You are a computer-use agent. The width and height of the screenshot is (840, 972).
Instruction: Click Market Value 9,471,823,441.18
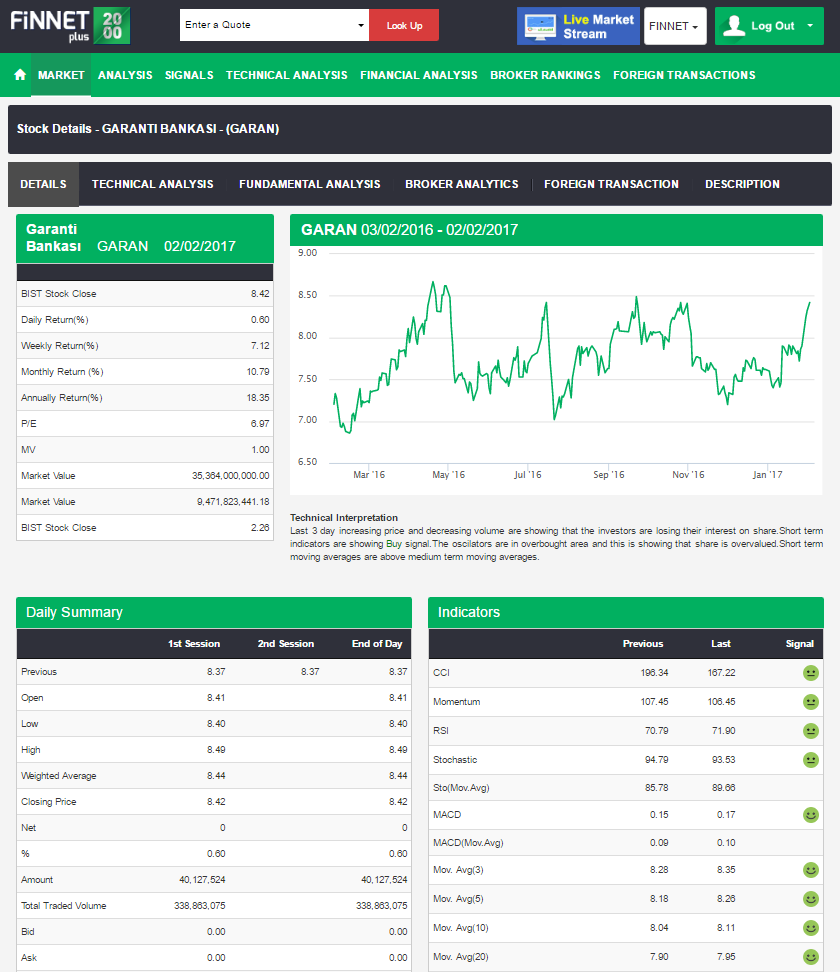tap(233, 502)
